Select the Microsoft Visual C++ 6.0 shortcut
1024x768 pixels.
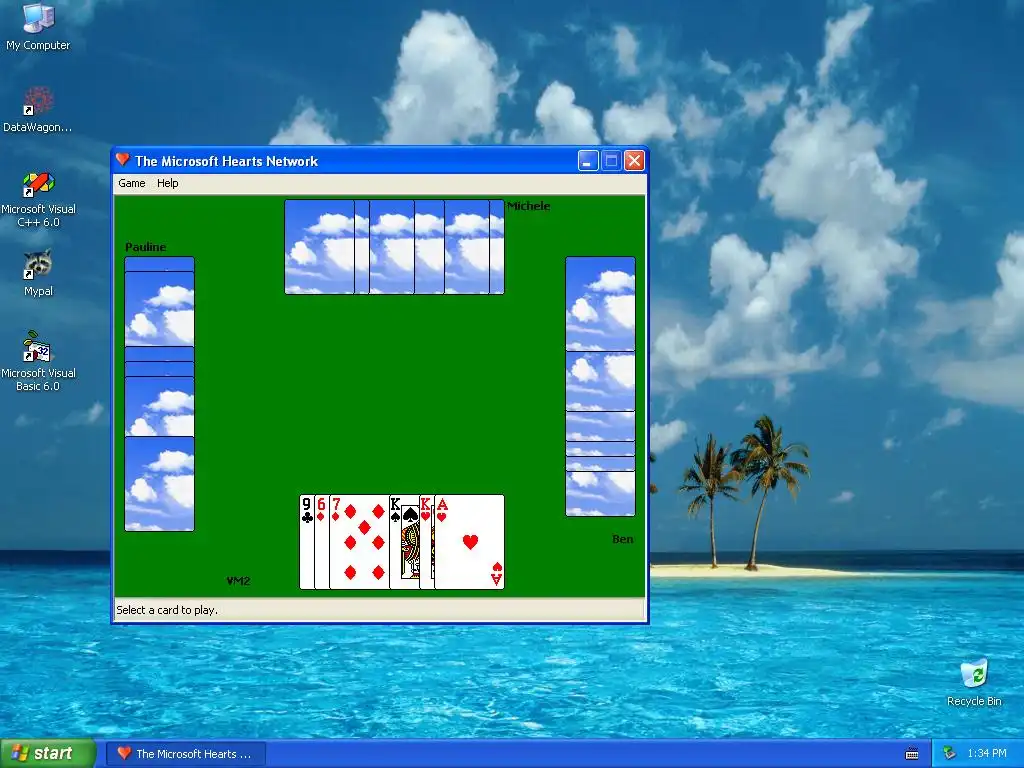click(38, 200)
